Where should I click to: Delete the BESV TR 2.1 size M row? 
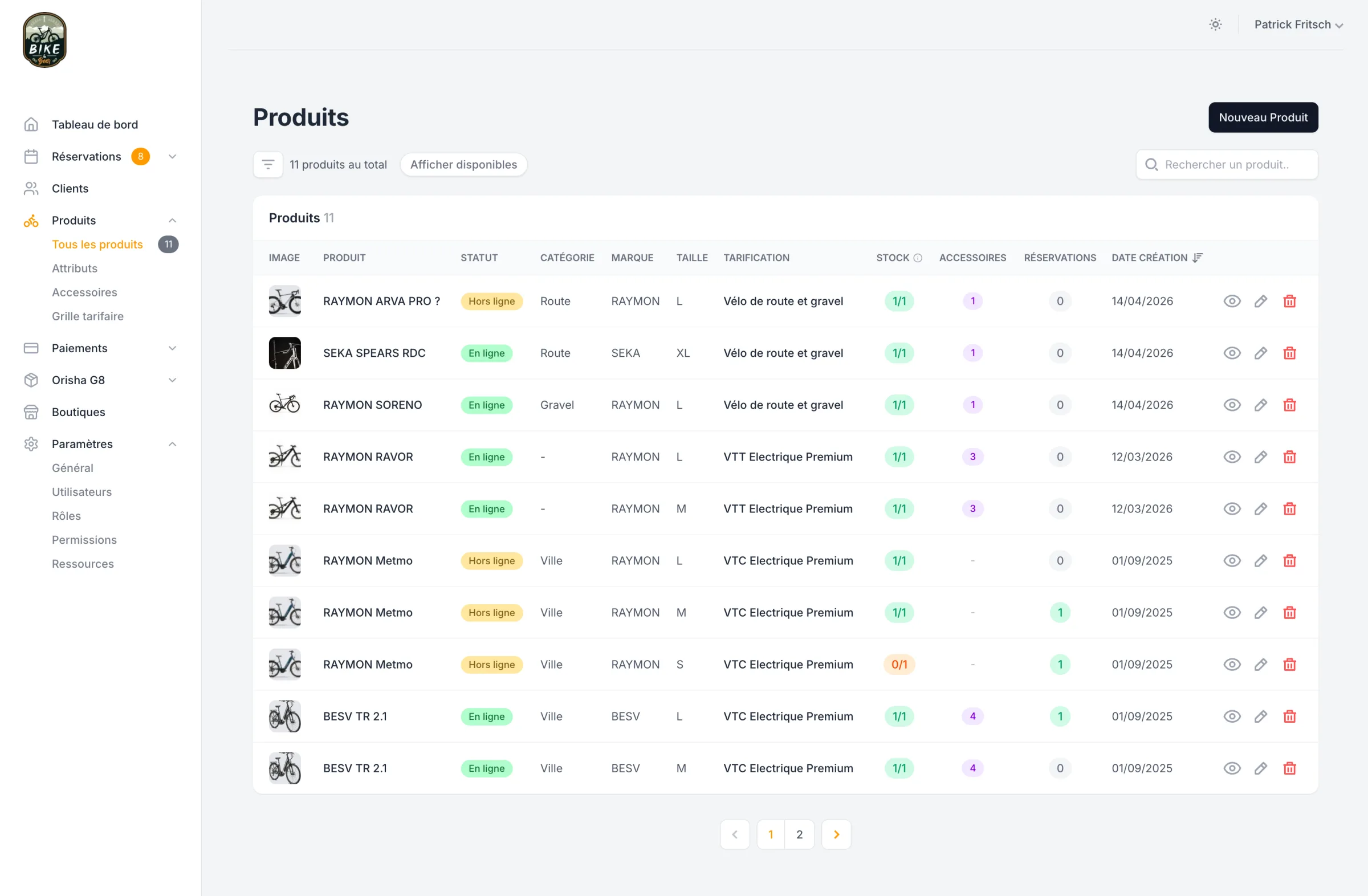(1289, 768)
